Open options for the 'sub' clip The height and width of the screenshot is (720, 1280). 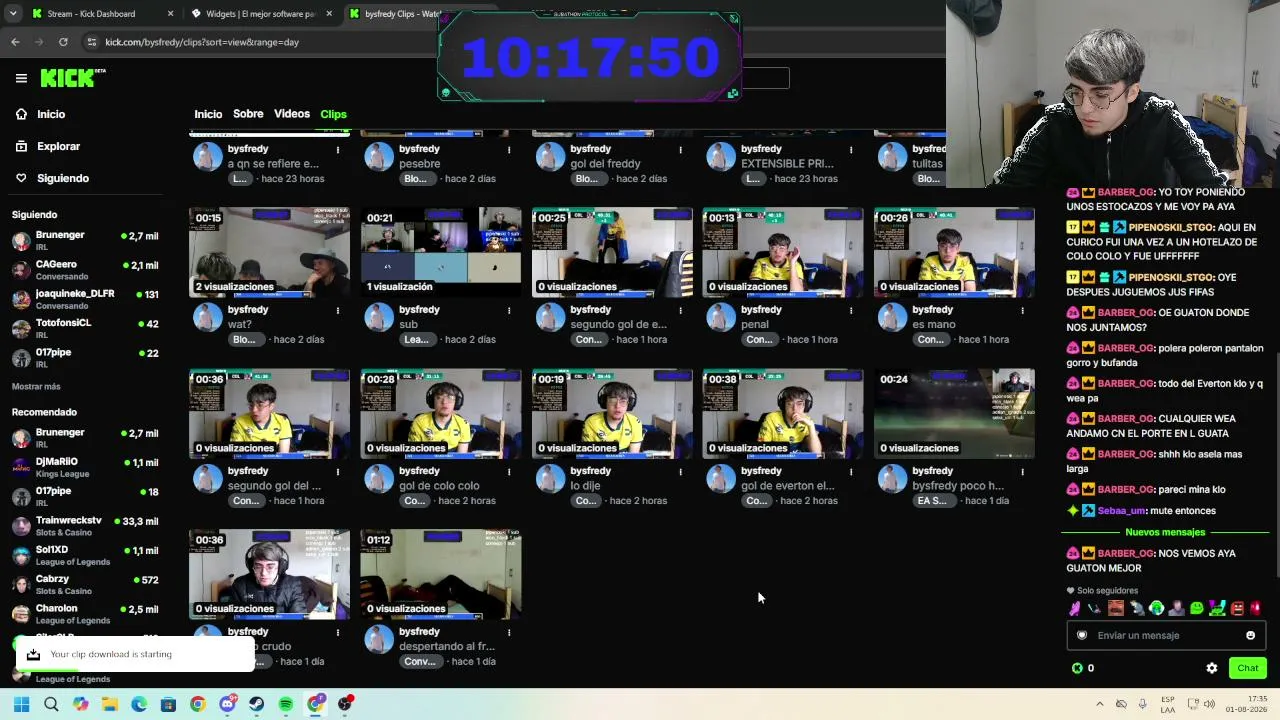click(509, 310)
